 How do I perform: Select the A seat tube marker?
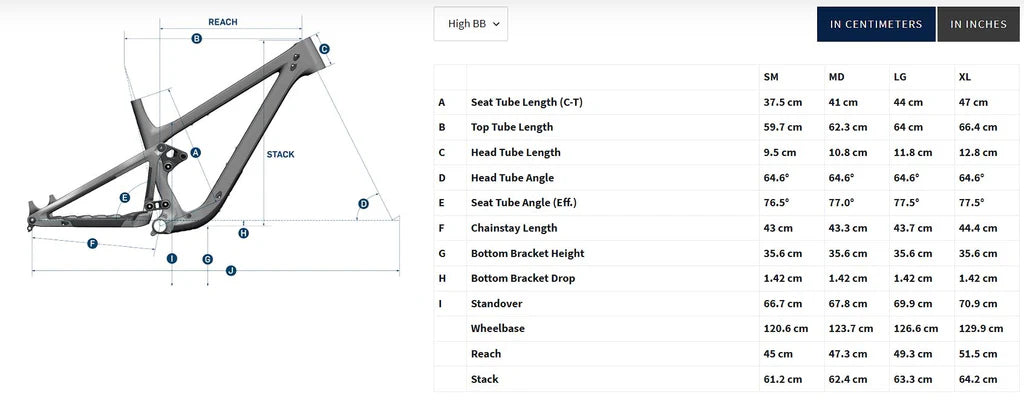196,153
